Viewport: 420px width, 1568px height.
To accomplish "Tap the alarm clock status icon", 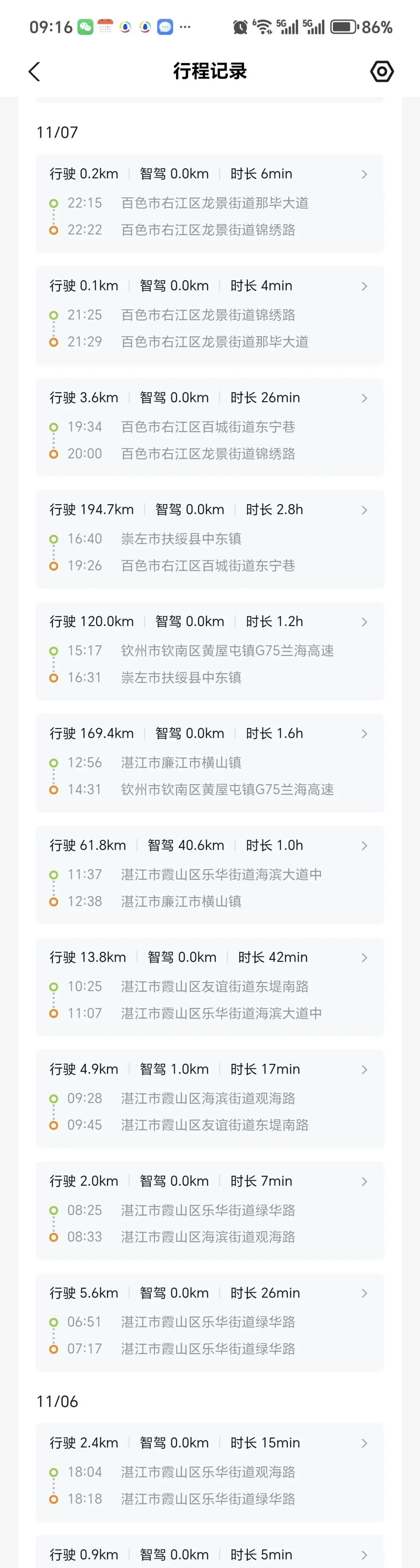I will tap(240, 27).
